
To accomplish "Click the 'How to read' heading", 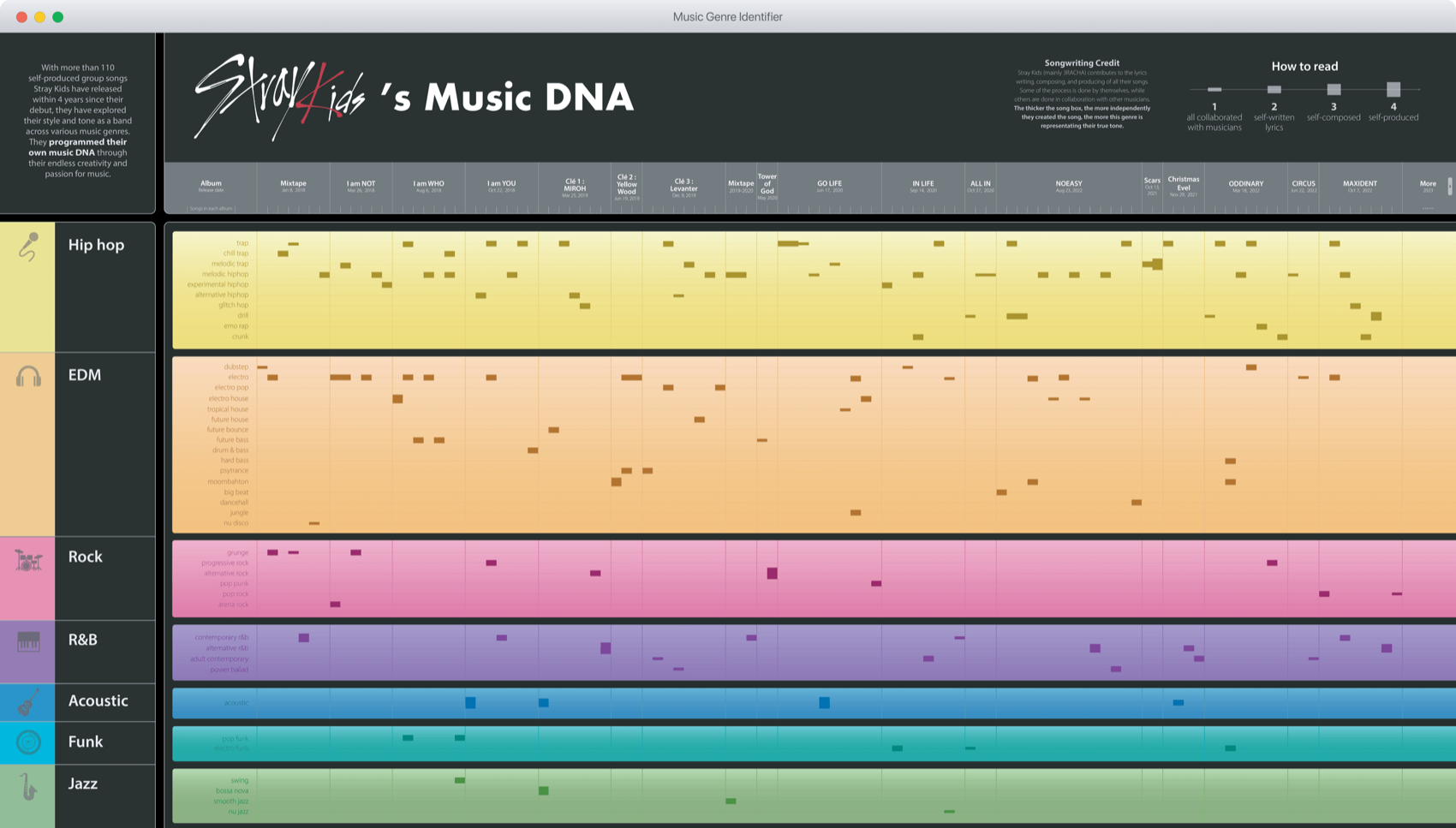I will point(1304,66).
